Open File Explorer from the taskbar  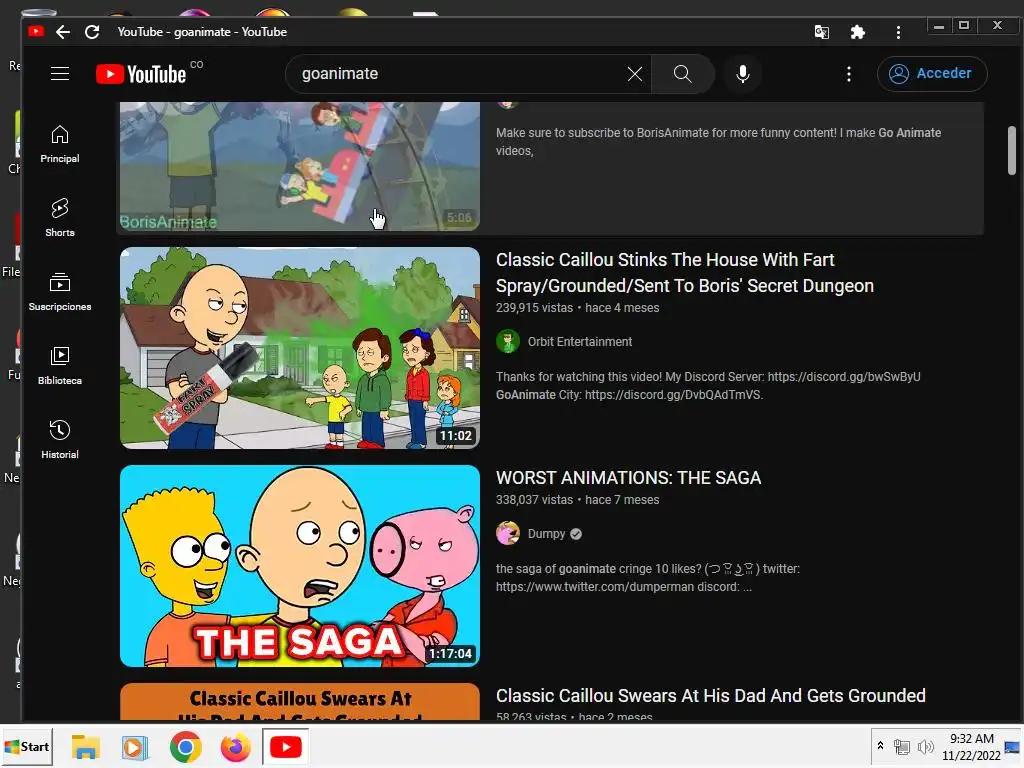(x=86, y=747)
